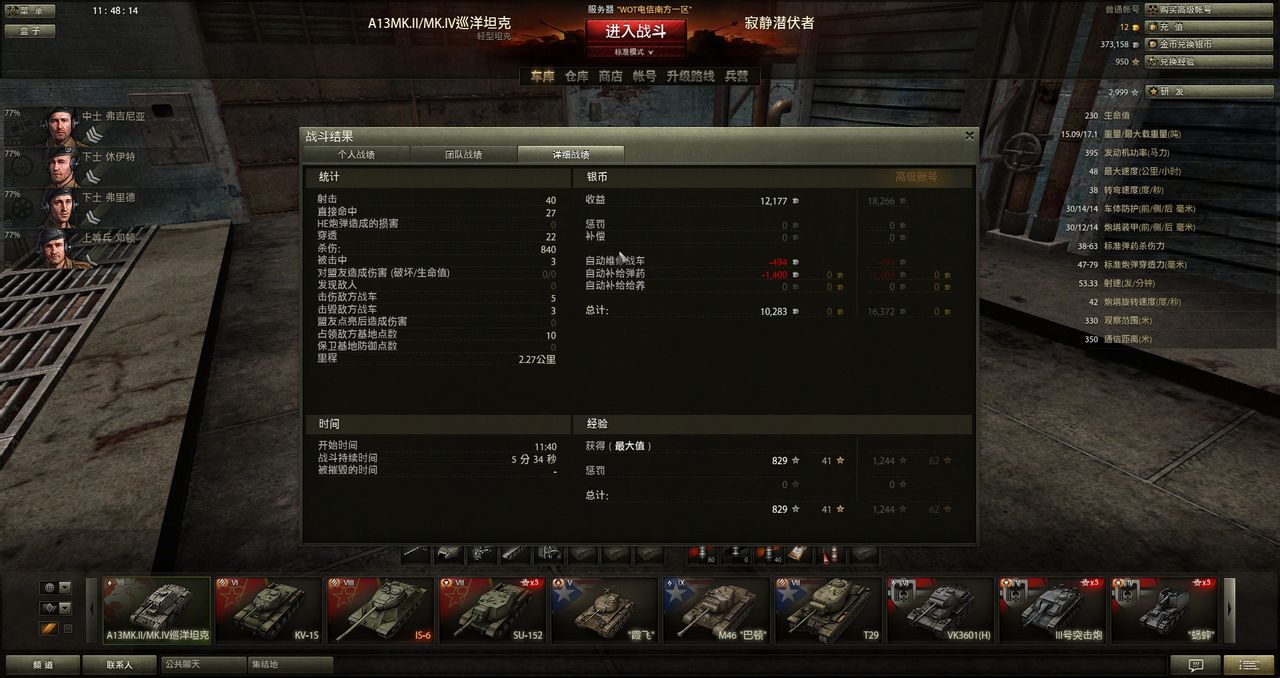The image size is (1280, 678).
Task: Open the 升级路线 tech tree menu
Action: click(690, 76)
